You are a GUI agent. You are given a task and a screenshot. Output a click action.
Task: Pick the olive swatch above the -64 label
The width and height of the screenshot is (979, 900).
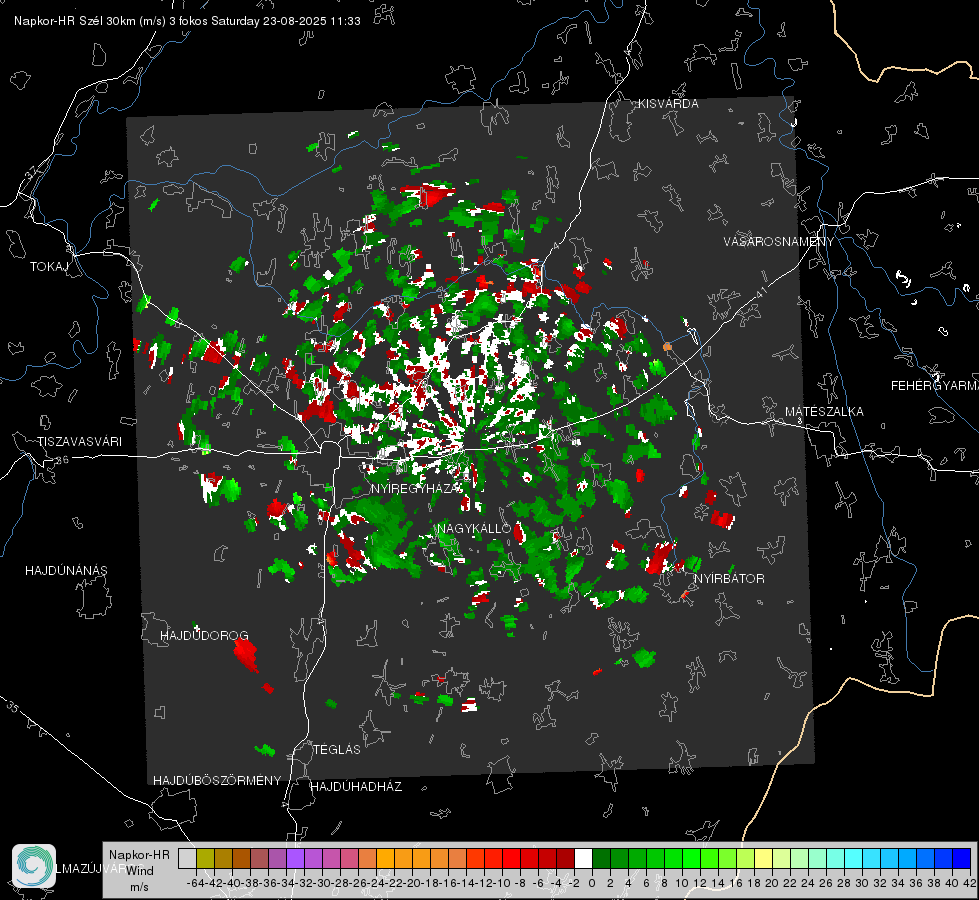point(205,858)
